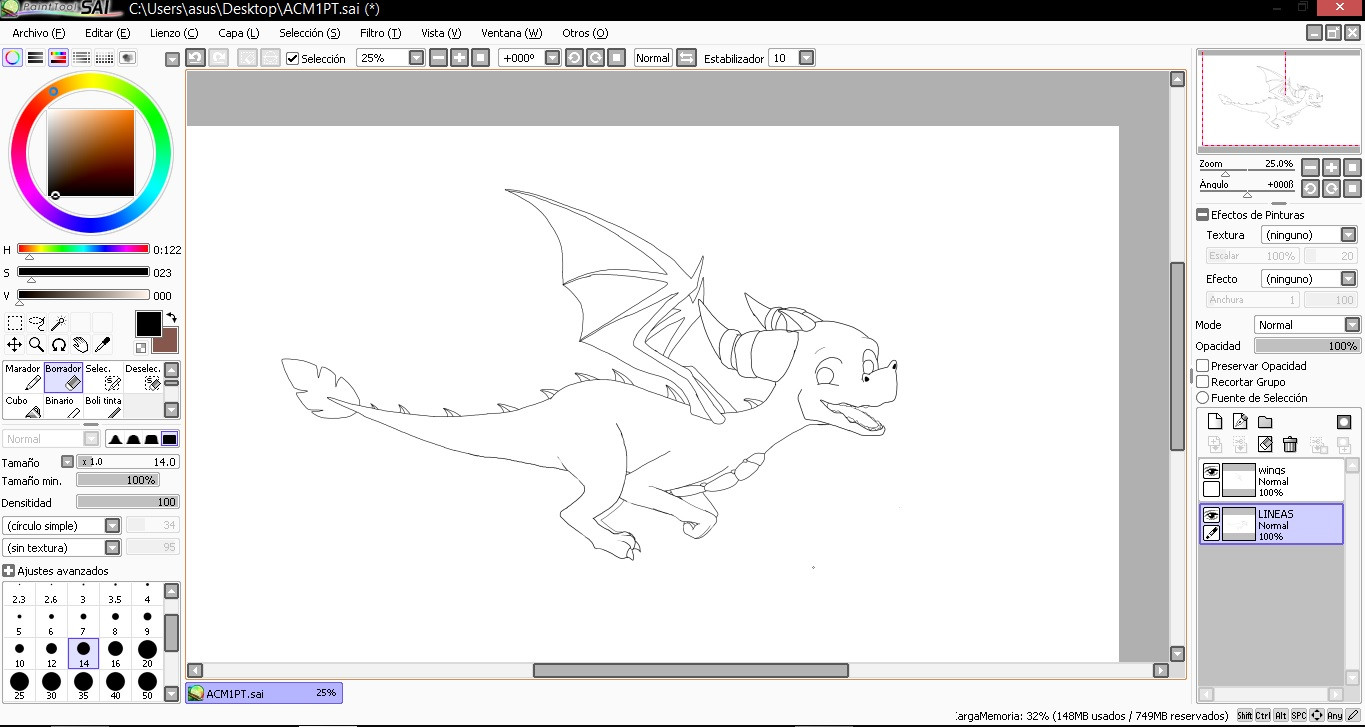This screenshot has height=727, width=1365.
Task: Create a new layer folder
Action: [1265, 422]
